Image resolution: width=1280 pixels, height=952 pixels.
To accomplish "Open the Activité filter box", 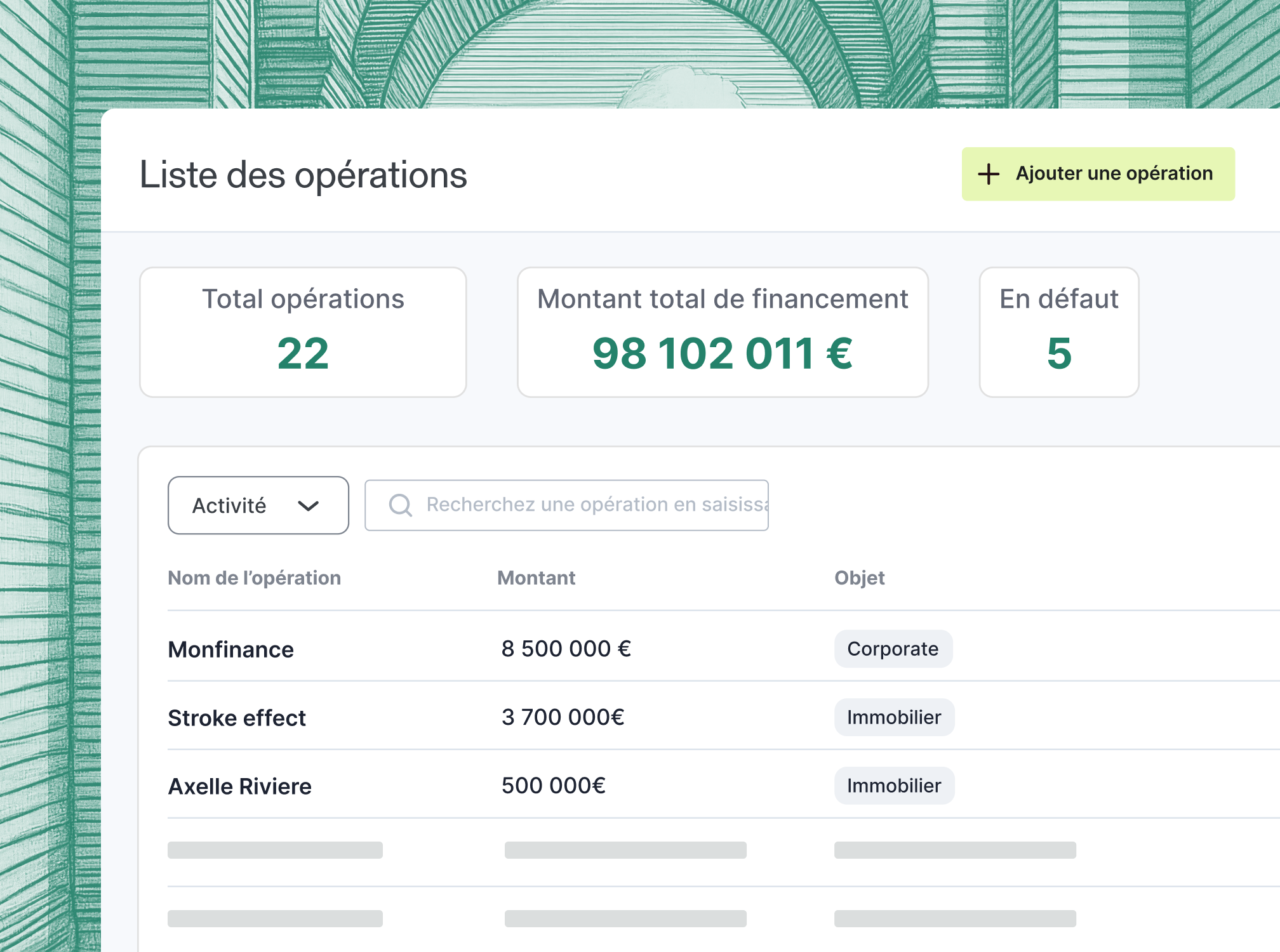I will pos(229,506).
